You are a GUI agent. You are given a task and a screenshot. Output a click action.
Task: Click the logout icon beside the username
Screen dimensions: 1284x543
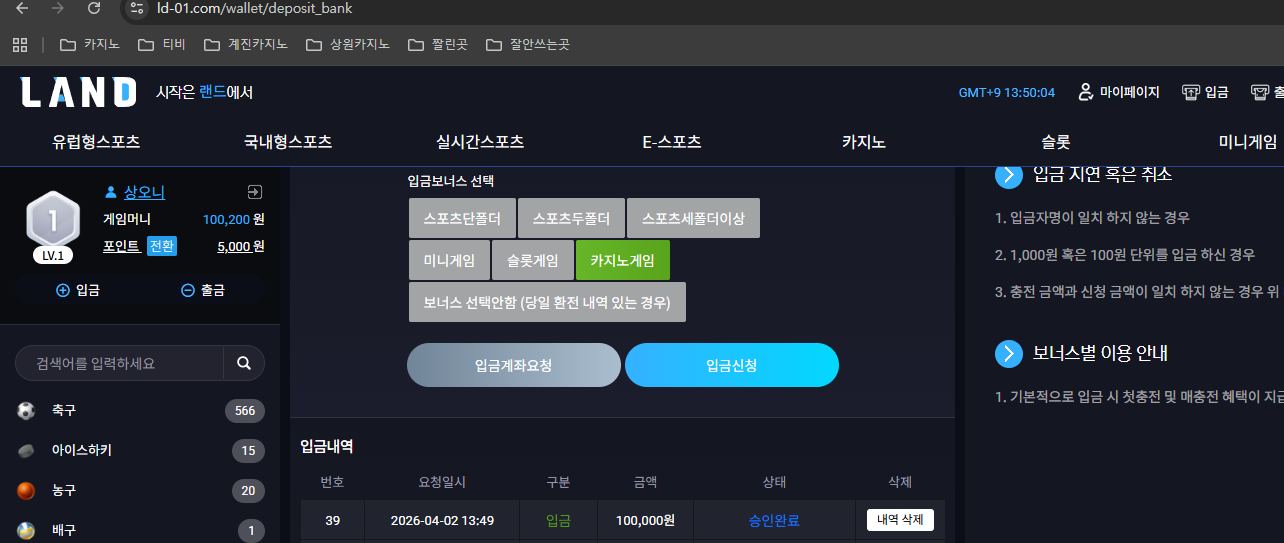coord(253,192)
